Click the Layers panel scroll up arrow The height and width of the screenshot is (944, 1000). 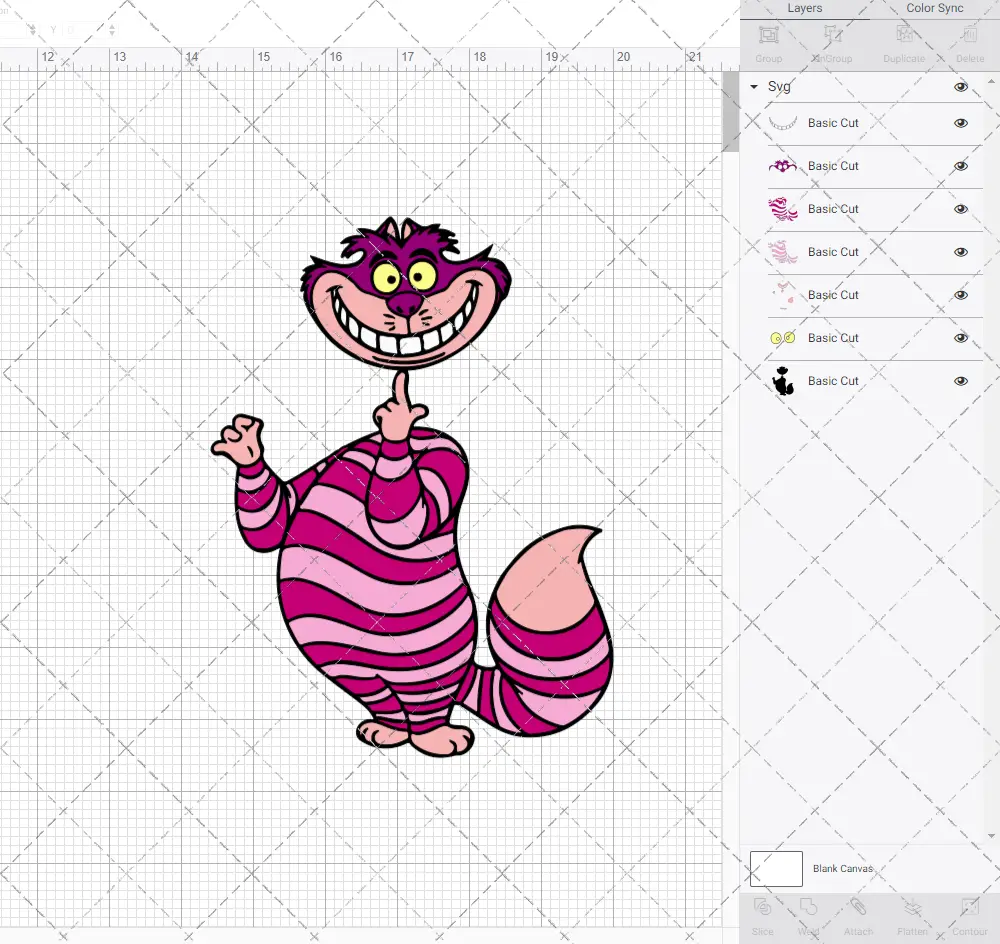point(991,82)
